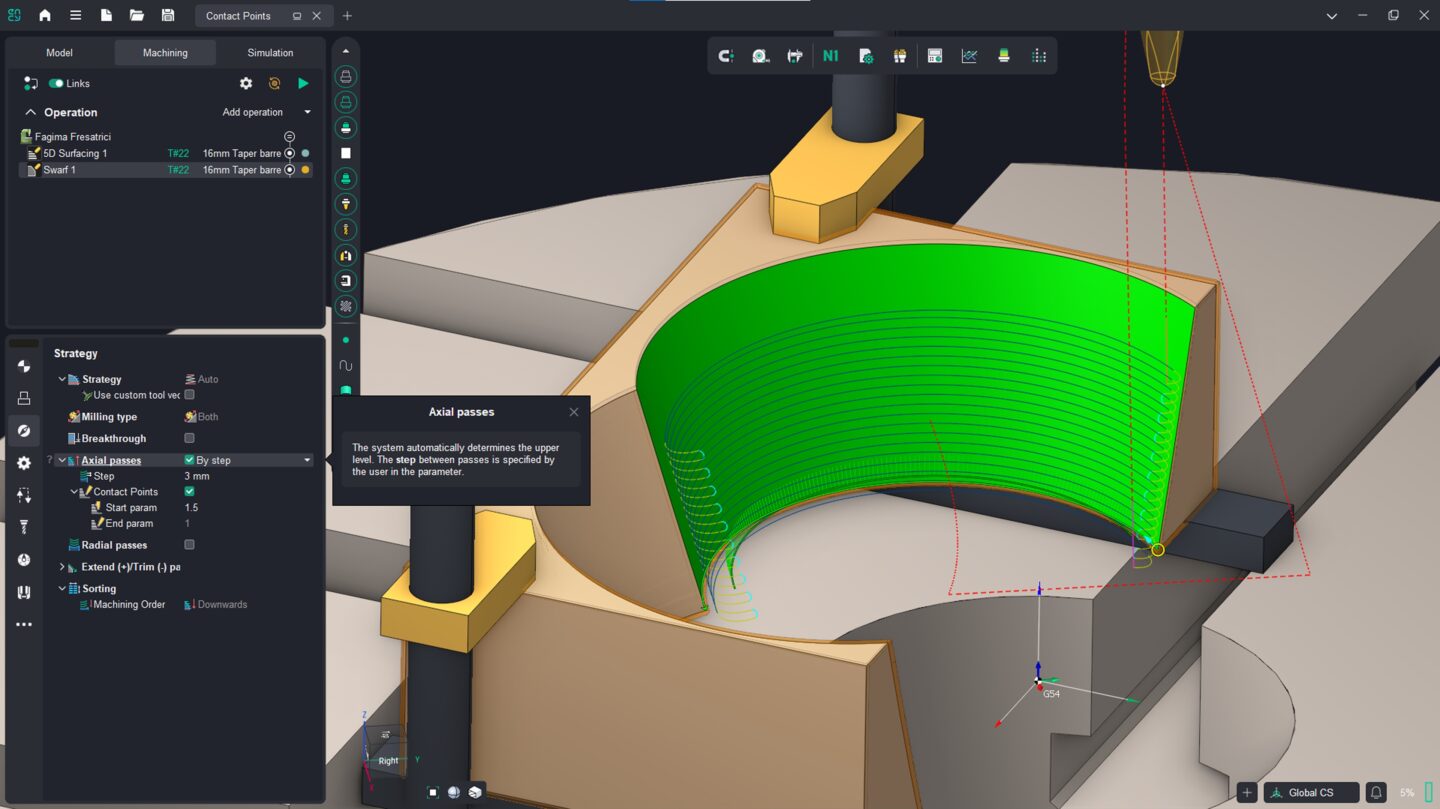Screen dimensions: 1440x809
Task: Open the Global CS selector at bottom right
Action: click(1310, 791)
